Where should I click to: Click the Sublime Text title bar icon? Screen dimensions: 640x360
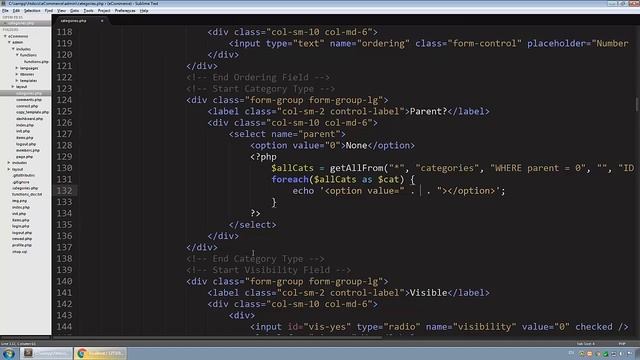click(x=4, y=3)
